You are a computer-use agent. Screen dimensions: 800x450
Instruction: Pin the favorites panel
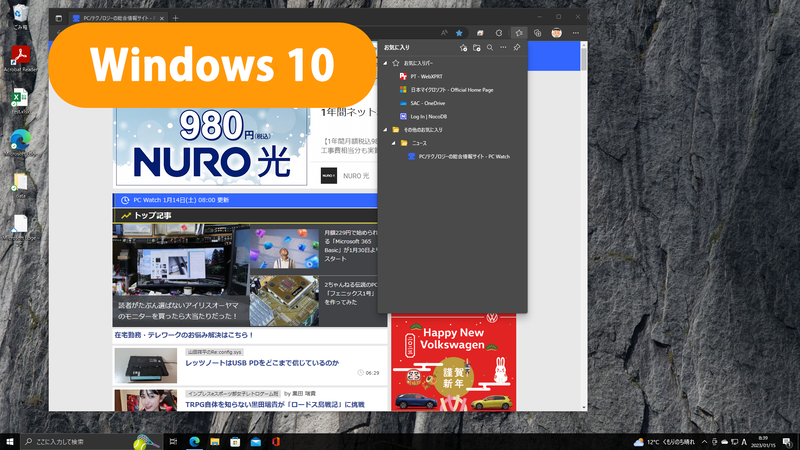[x=517, y=47]
